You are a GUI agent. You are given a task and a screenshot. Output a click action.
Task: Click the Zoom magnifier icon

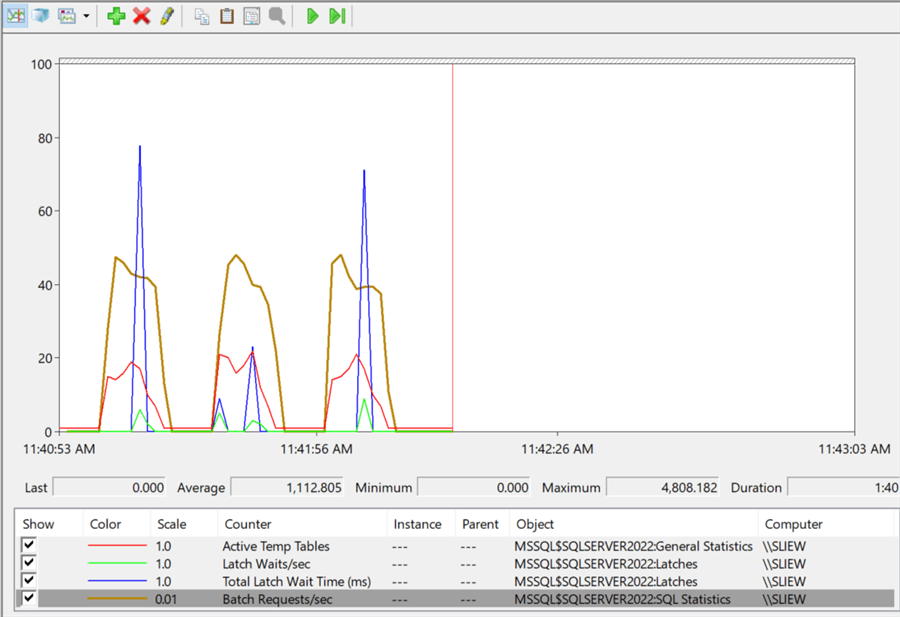pos(277,15)
